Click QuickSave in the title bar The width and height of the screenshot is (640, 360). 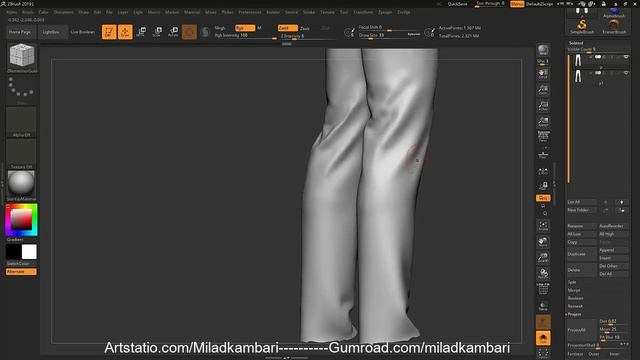coord(458,4)
